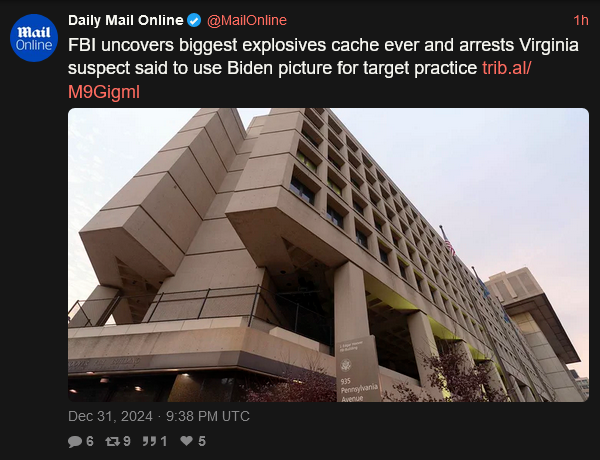
Task: Click the 935 Pennsylvania Avenue sign in photo
Action: coord(359,369)
